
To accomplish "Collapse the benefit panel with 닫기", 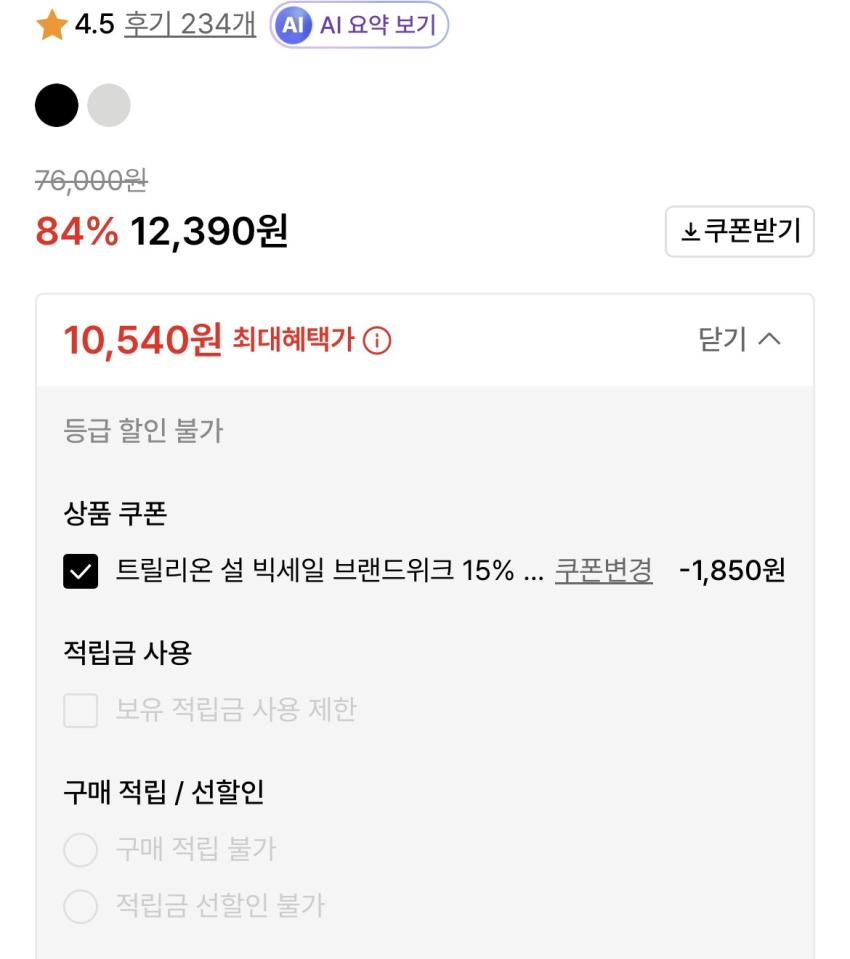I will click(x=739, y=340).
